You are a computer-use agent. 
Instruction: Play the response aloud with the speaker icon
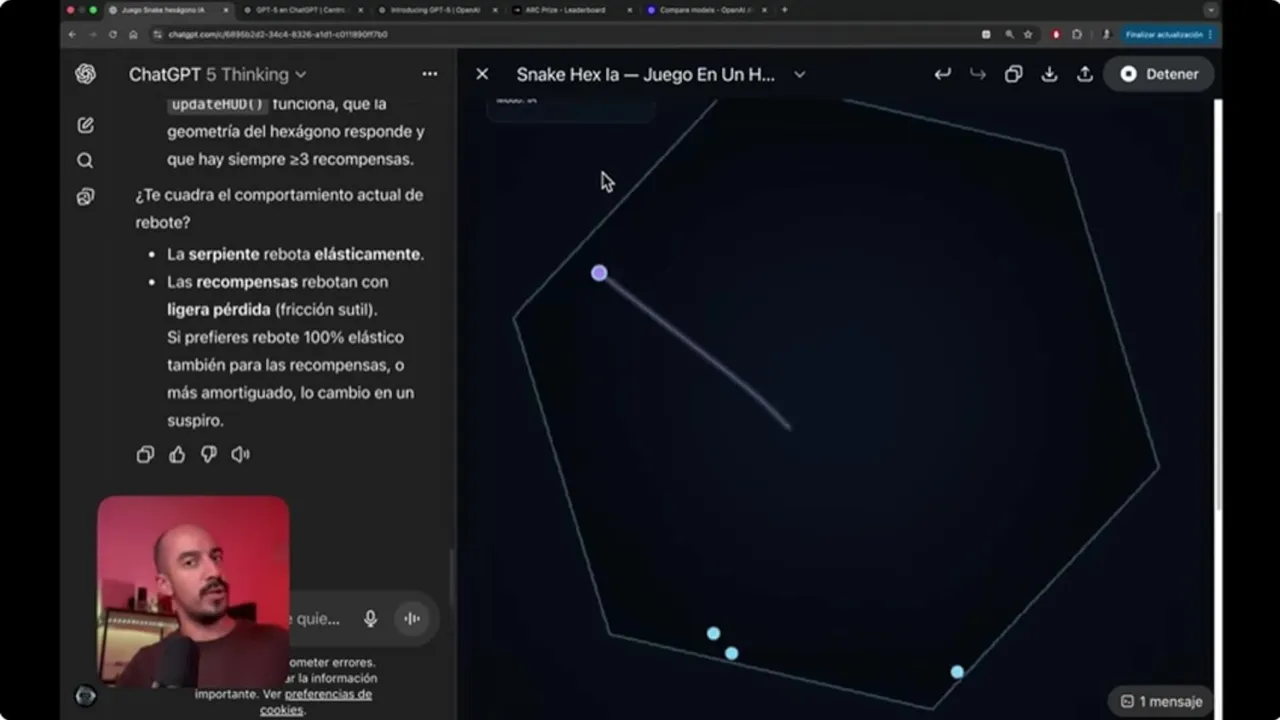(240, 455)
